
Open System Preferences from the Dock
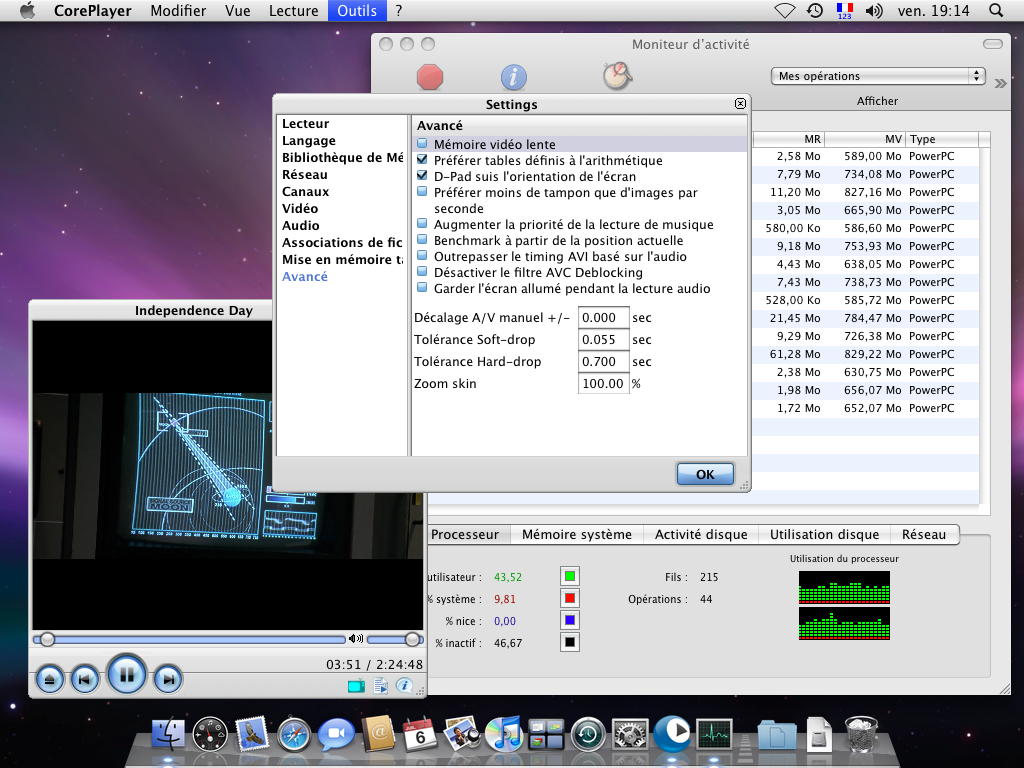click(x=630, y=735)
